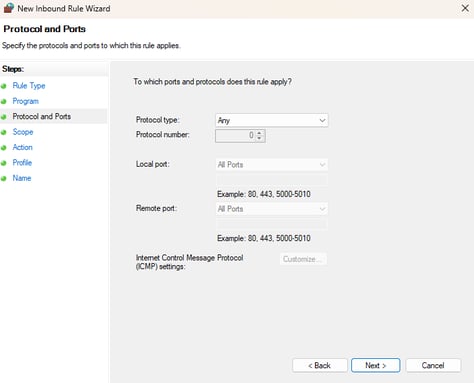Jump to the Action step

click(22, 147)
